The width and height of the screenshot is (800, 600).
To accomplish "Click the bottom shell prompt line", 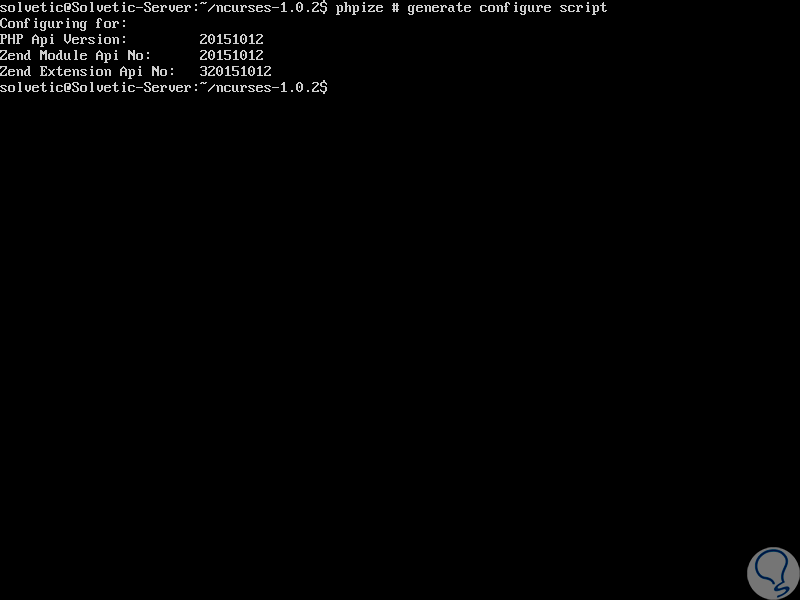I will coord(164,87).
